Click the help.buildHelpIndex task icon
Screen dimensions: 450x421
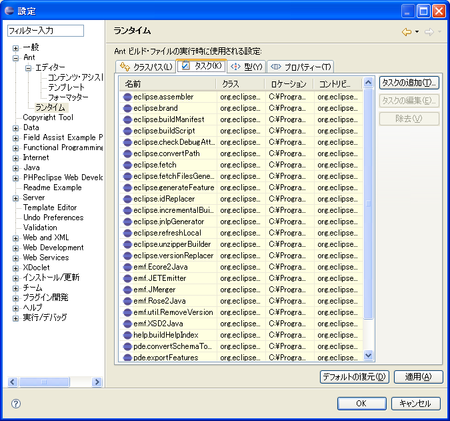click(127, 335)
